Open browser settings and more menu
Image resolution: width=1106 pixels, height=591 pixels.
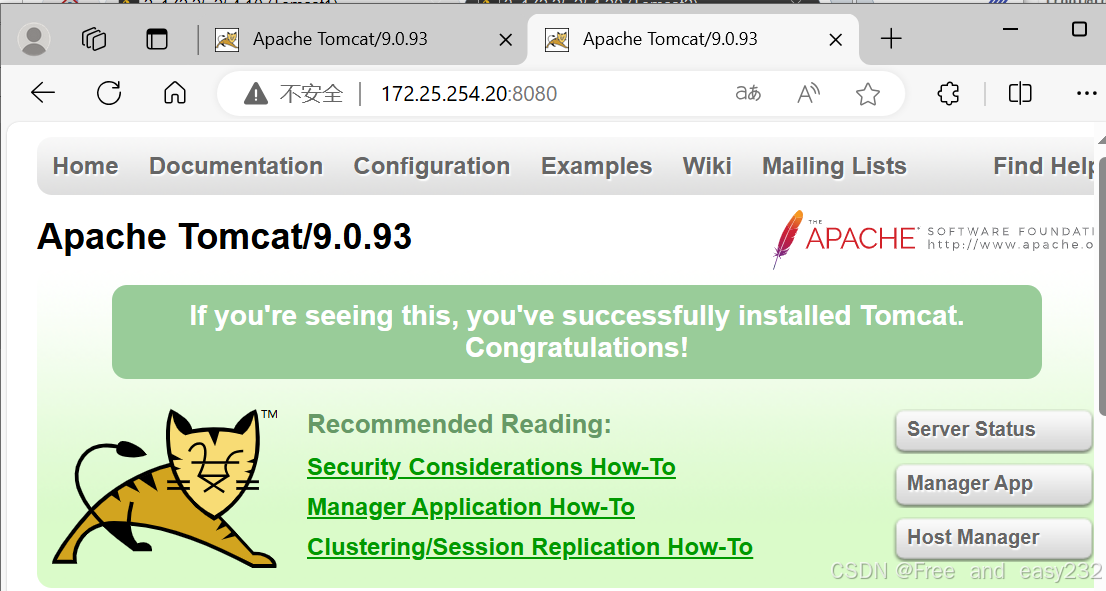pyautogui.click(x=1086, y=93)
